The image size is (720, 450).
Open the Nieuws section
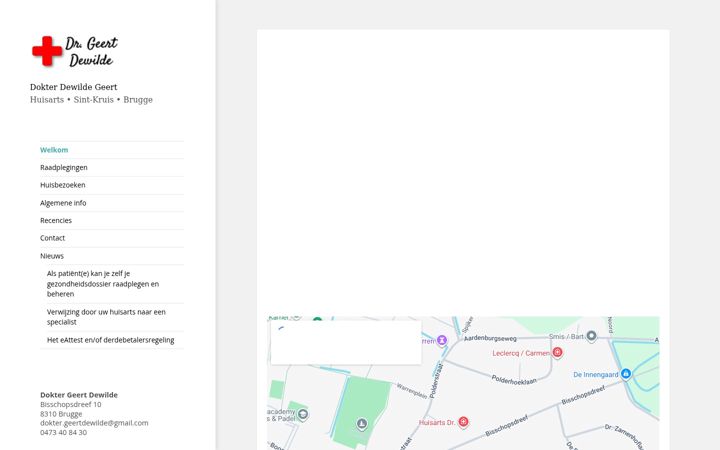pos(51,256)
